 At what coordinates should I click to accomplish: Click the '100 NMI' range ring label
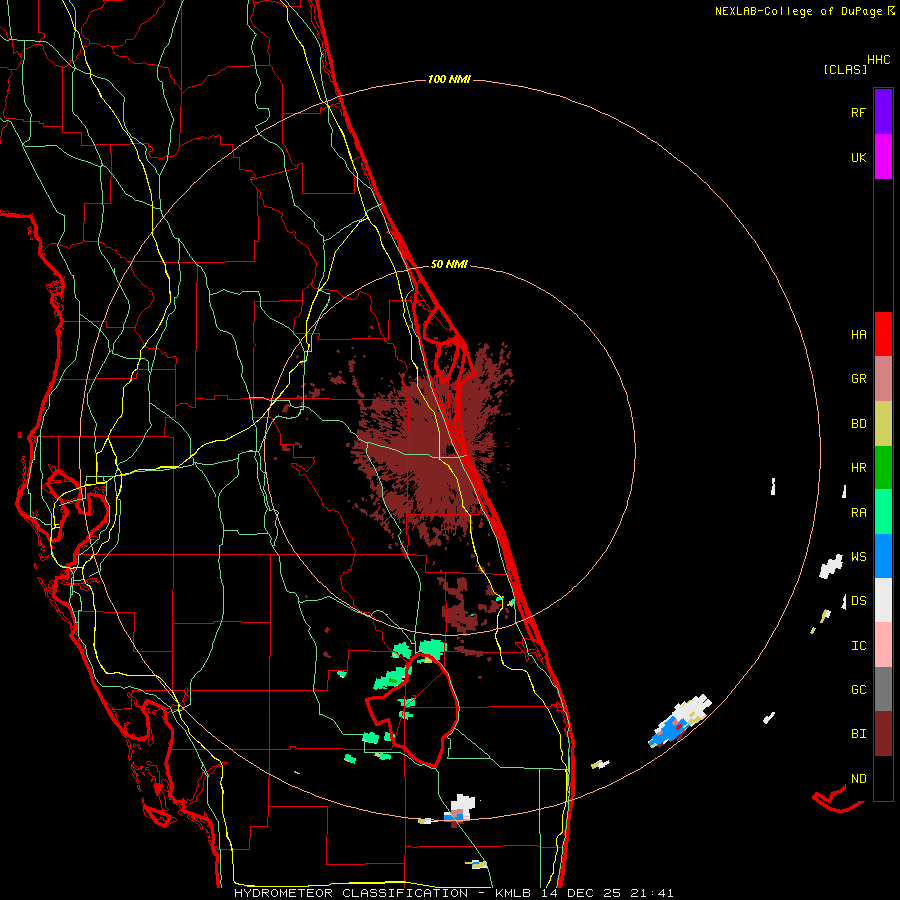click(x=449, y=79)
